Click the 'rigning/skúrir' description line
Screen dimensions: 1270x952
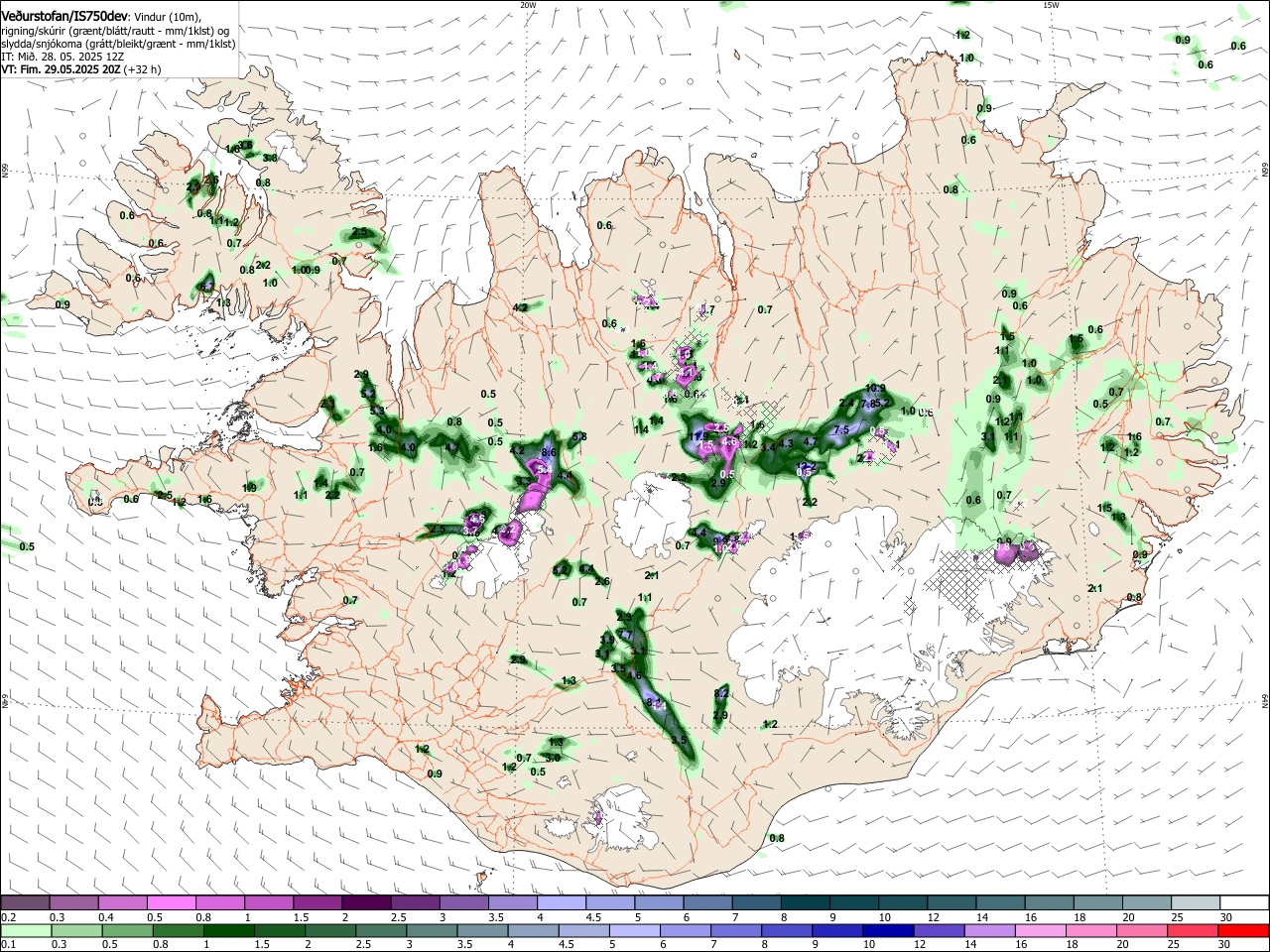click(115, 31)
